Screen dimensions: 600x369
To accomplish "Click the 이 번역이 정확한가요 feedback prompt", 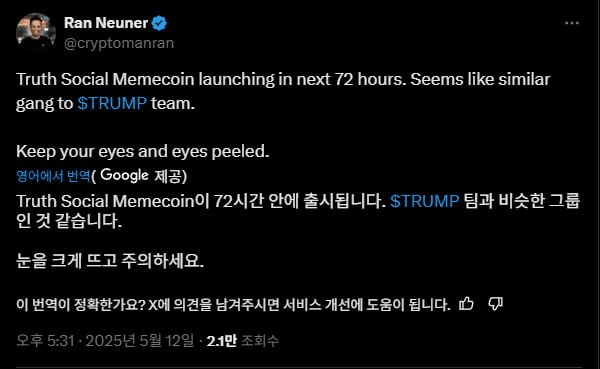I will pyautogui.click(x=233, y=305).
